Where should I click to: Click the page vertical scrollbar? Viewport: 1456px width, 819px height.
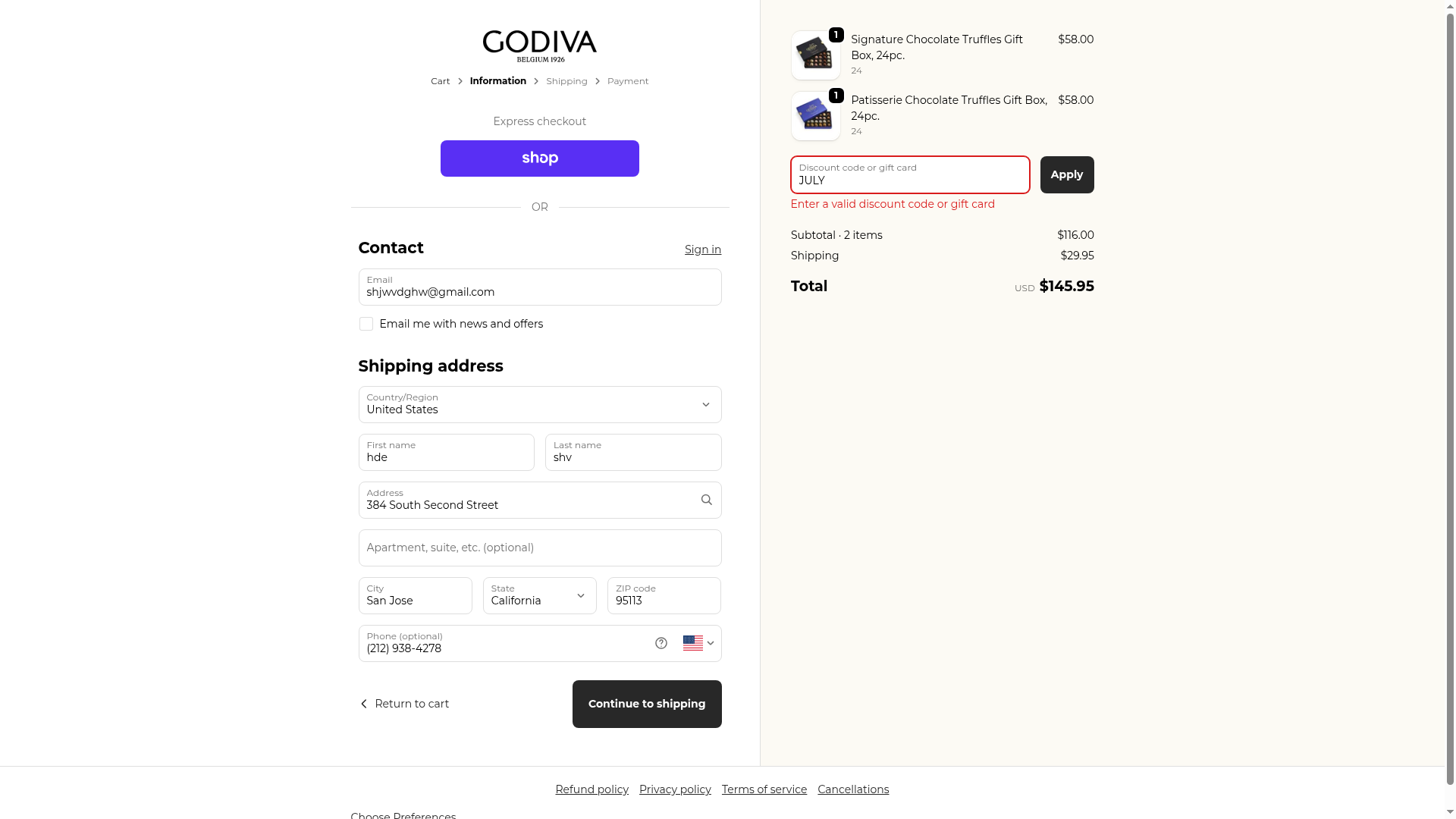click(x=1450, y=409)
